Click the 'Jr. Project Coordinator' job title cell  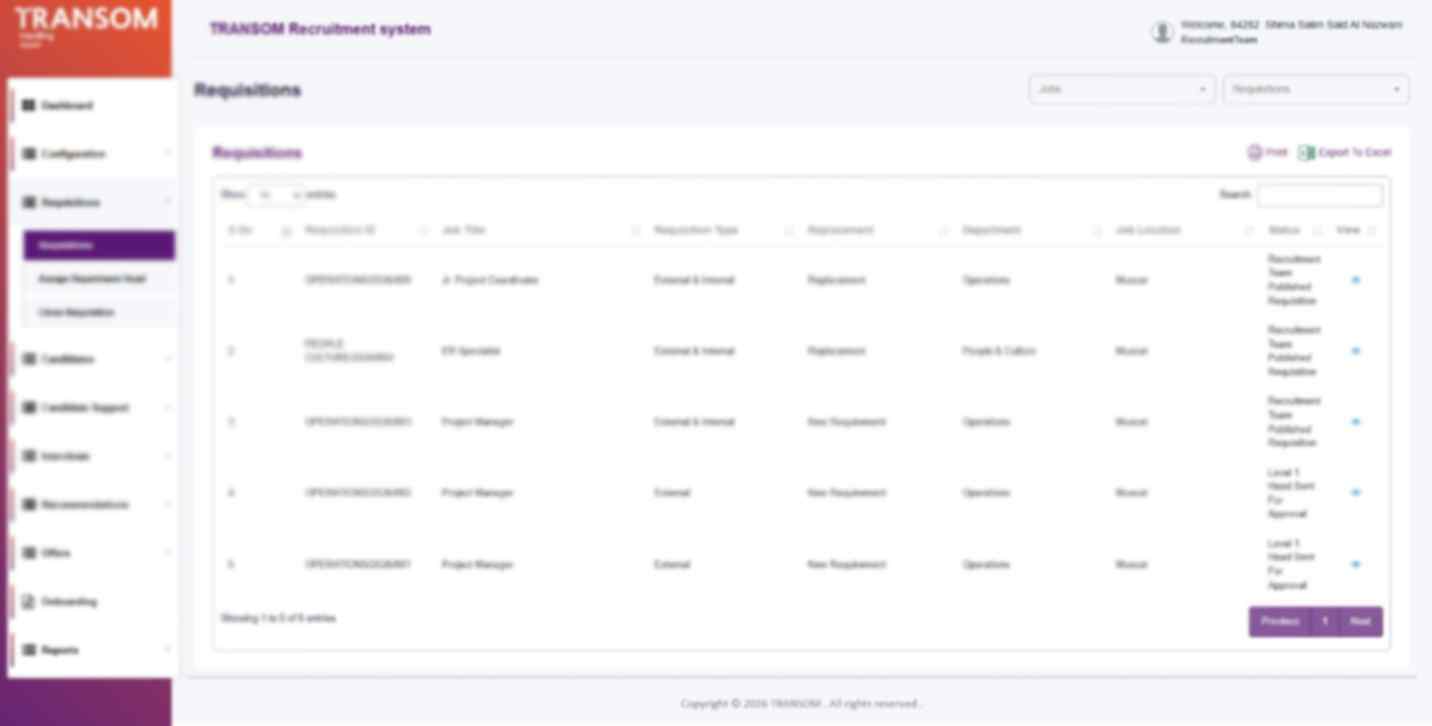pyautogui.click(x=490, y=280)
